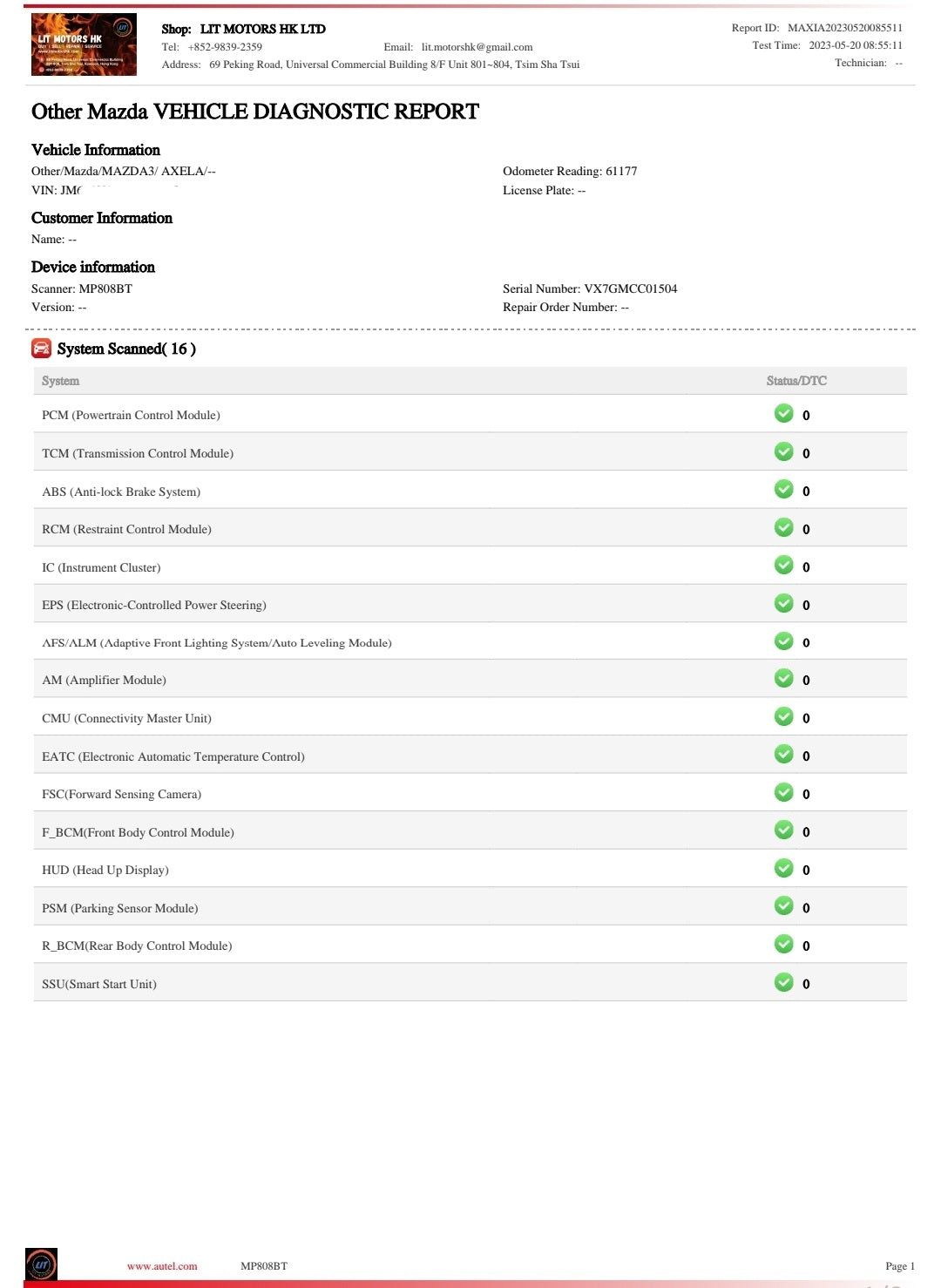941x1288 pixels.
Task: Select the IC (Instrument Cluster) row label
Action: (x=101, y=567)
